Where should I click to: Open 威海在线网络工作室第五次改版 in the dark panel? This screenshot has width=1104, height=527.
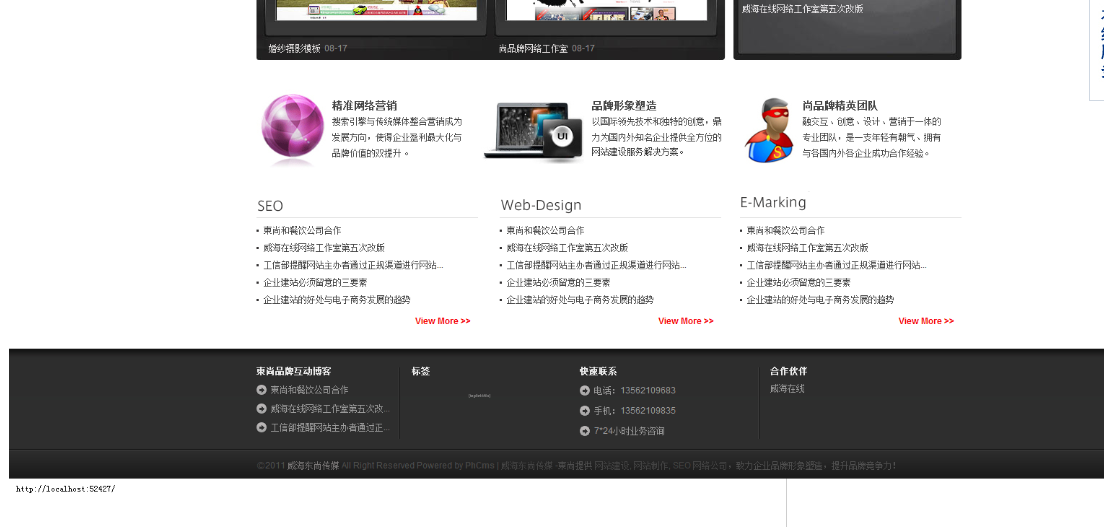(x=802, y=9)
